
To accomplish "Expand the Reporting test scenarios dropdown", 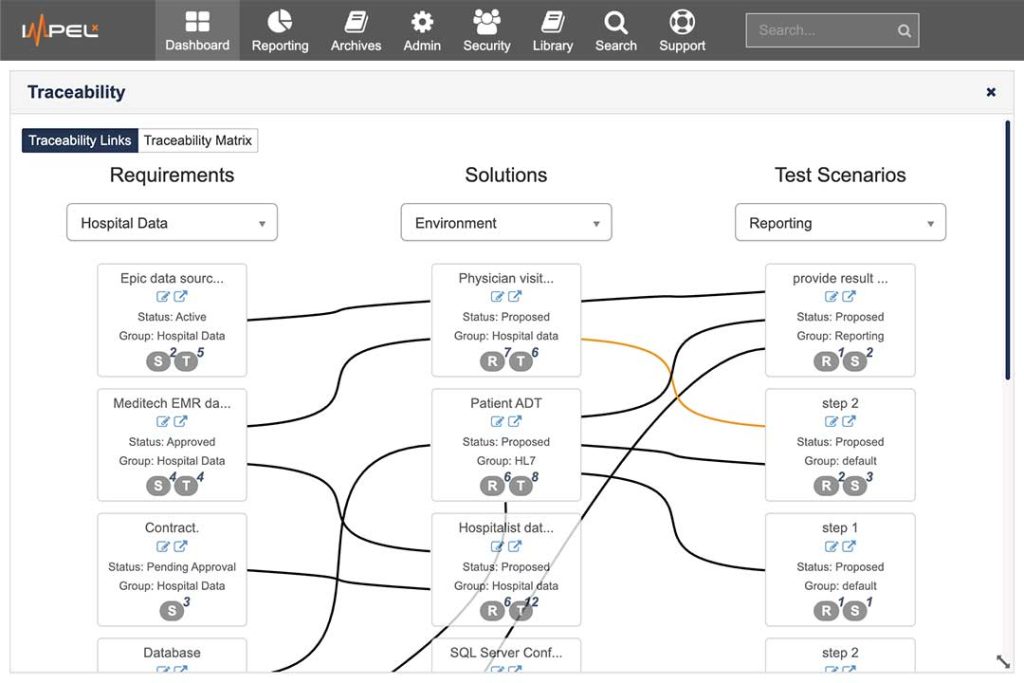I will point(839,222).
